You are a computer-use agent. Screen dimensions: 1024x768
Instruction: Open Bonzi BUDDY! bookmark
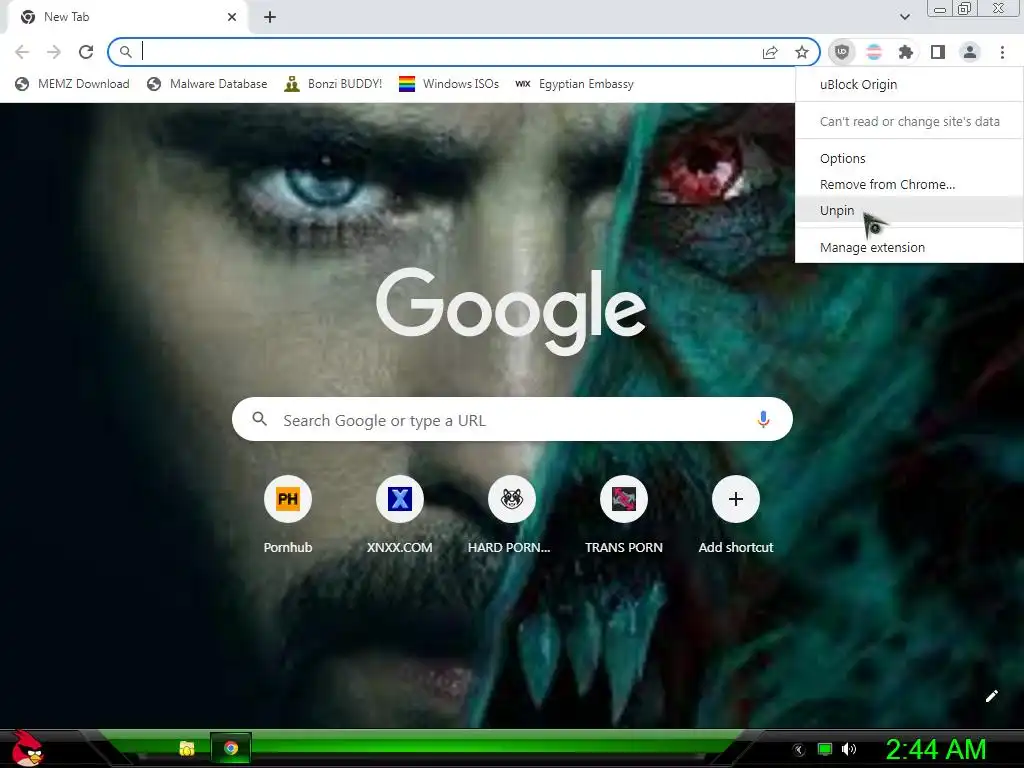[x=333, y=84]
